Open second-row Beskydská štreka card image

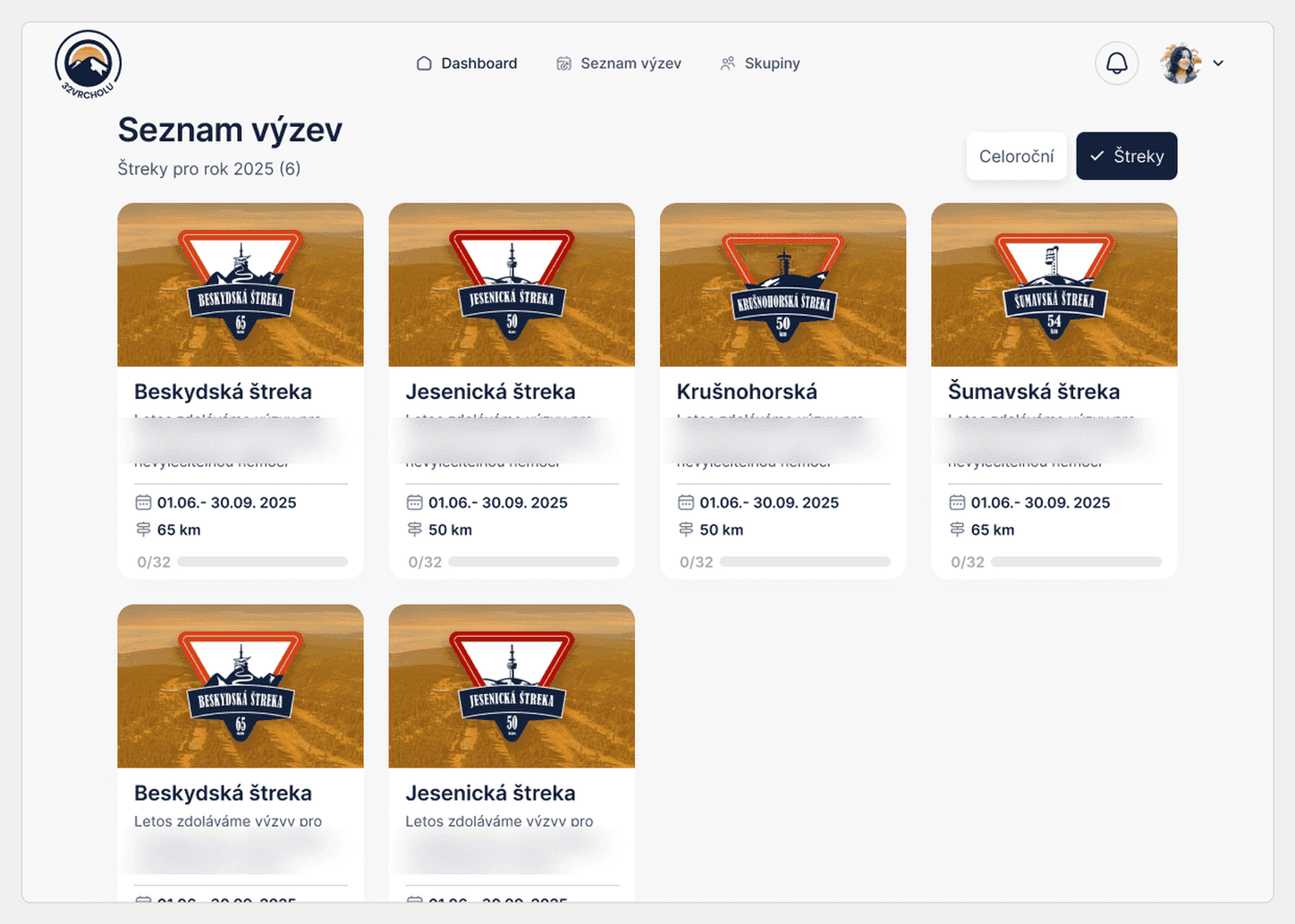coord(241,686)
